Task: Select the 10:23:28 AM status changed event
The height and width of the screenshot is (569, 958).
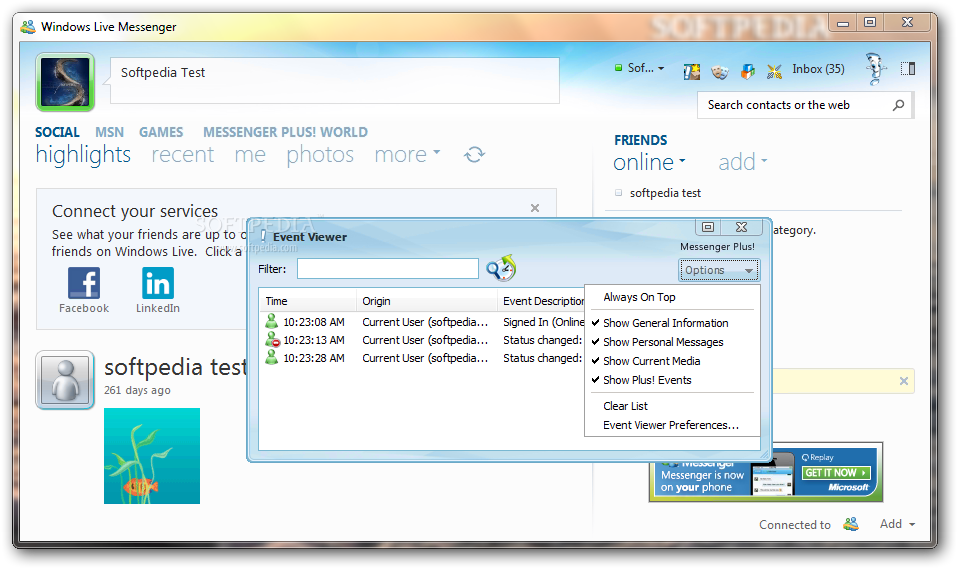Action: pos(422,358)
